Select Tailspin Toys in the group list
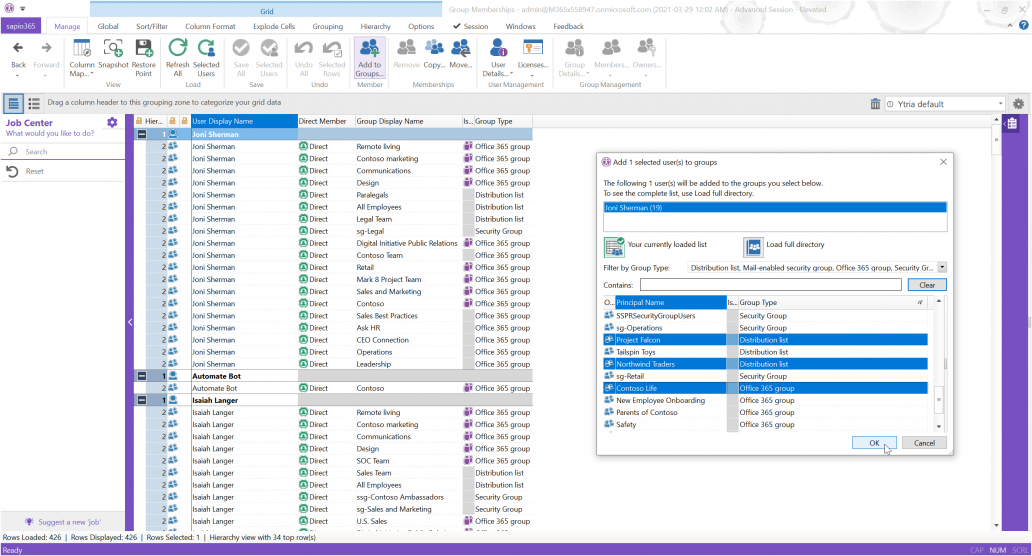This screenshot has height=556, width=1032. (x=765, y=352)
